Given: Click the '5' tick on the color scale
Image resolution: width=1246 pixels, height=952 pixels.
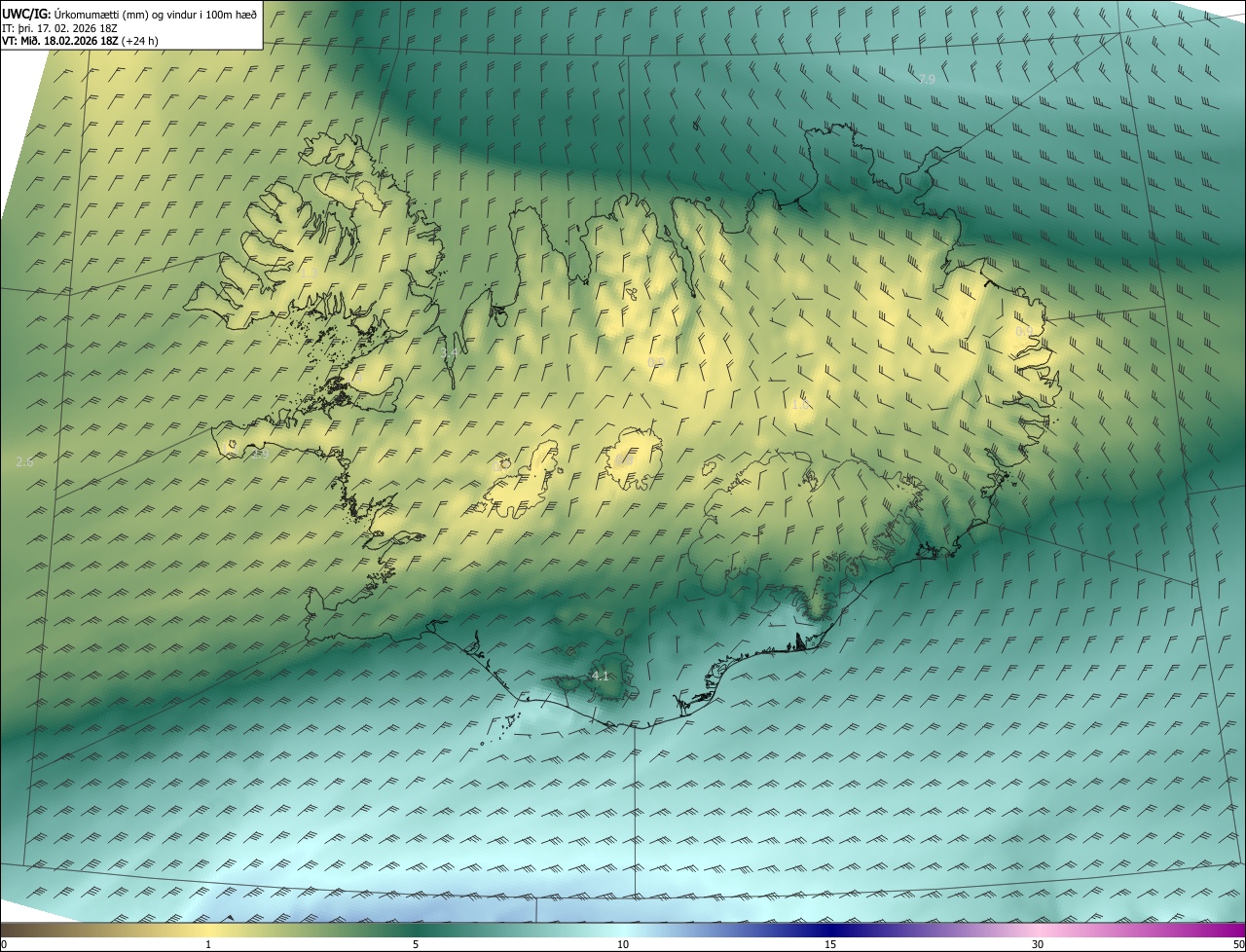Looking at the screenshot, I should pyautogui.click(x=416, y=944).
